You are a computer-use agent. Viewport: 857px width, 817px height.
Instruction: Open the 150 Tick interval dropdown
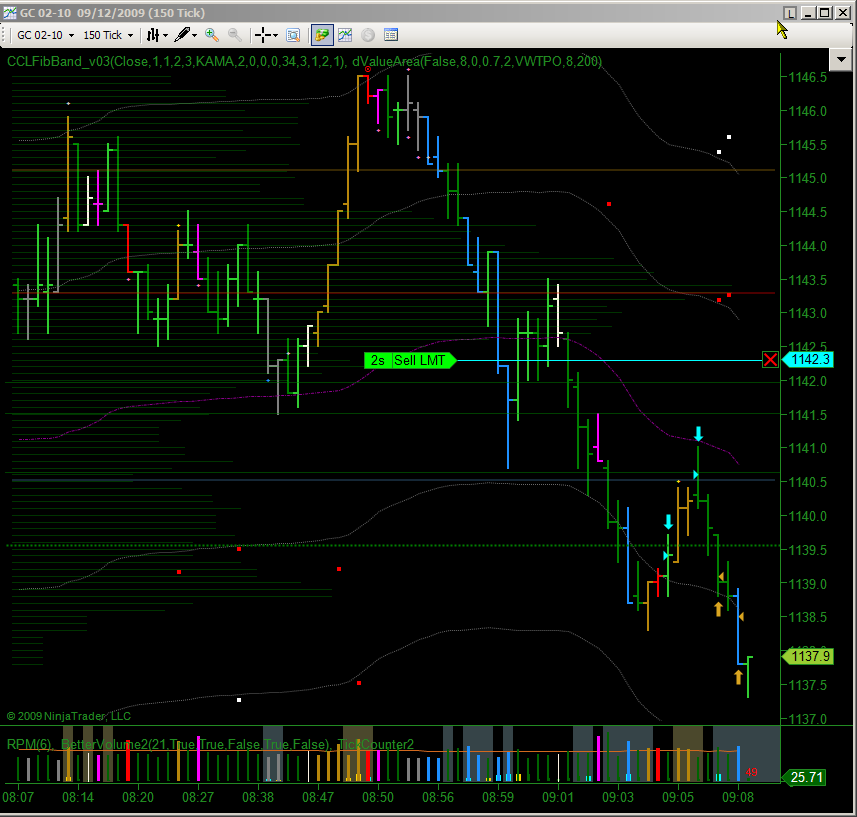tap(108, 36)
